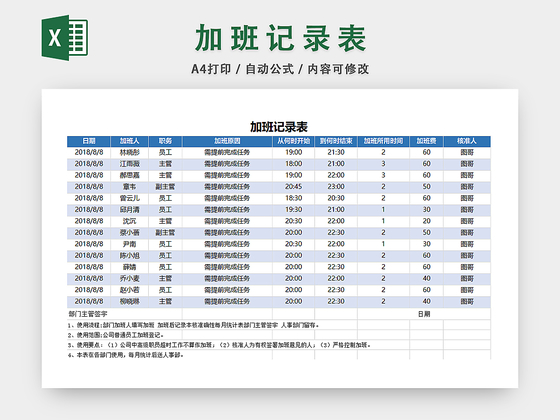Click the 员工 position in 林晓彤's row
The image size is (560, 420).
coord(165,152)
